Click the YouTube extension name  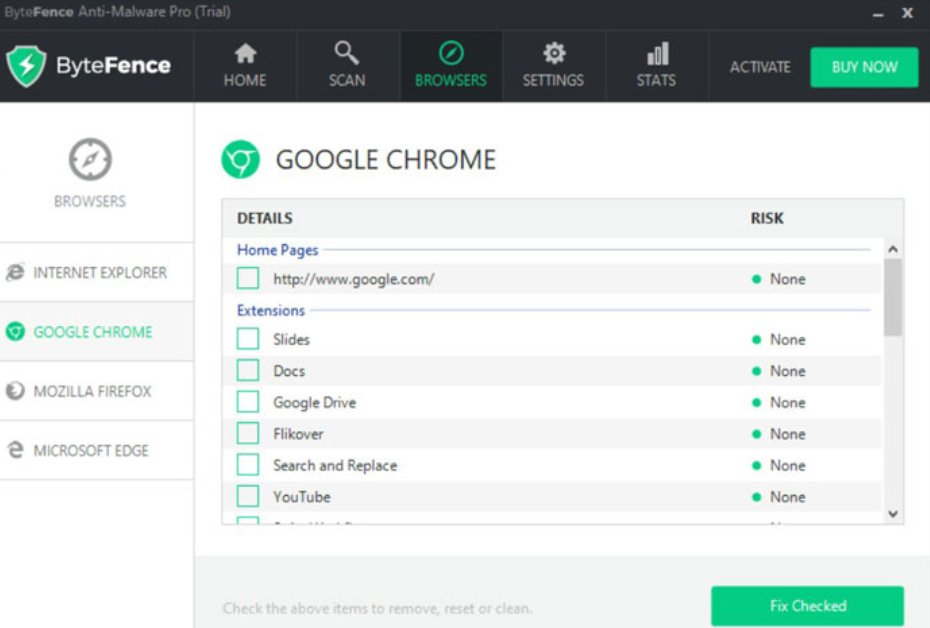tap(302, 497)
